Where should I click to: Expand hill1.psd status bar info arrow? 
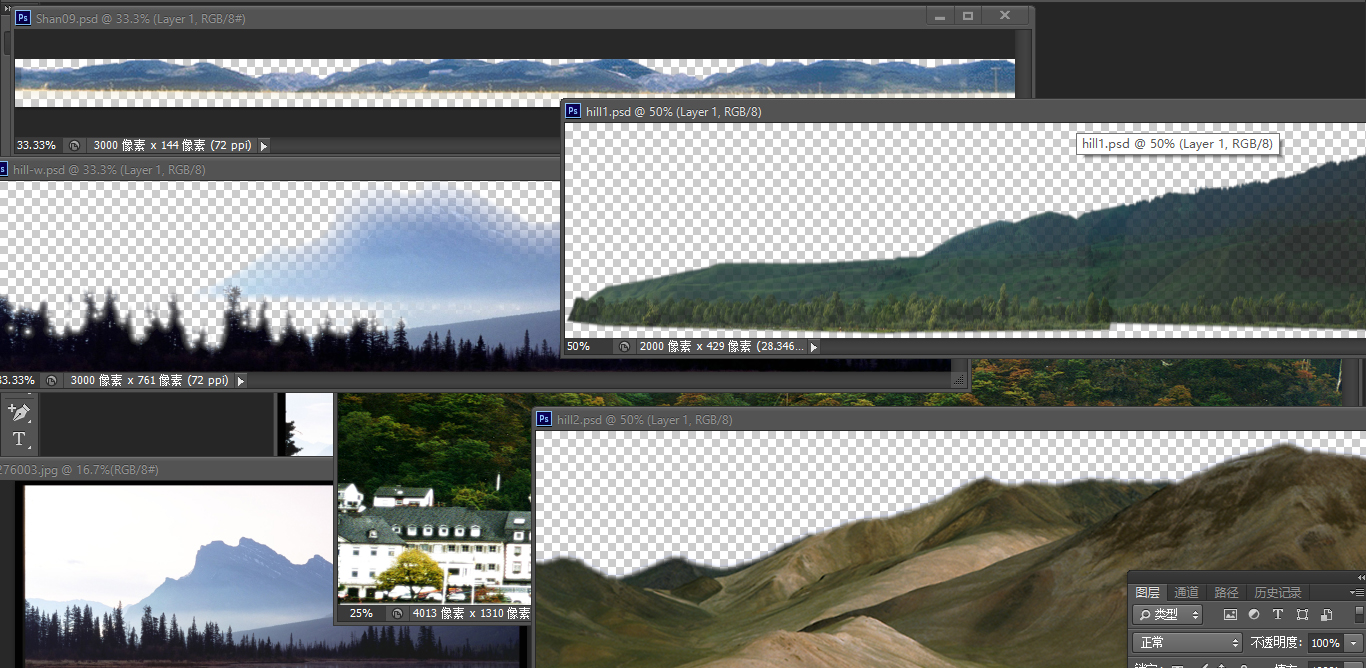coord(814,347)
